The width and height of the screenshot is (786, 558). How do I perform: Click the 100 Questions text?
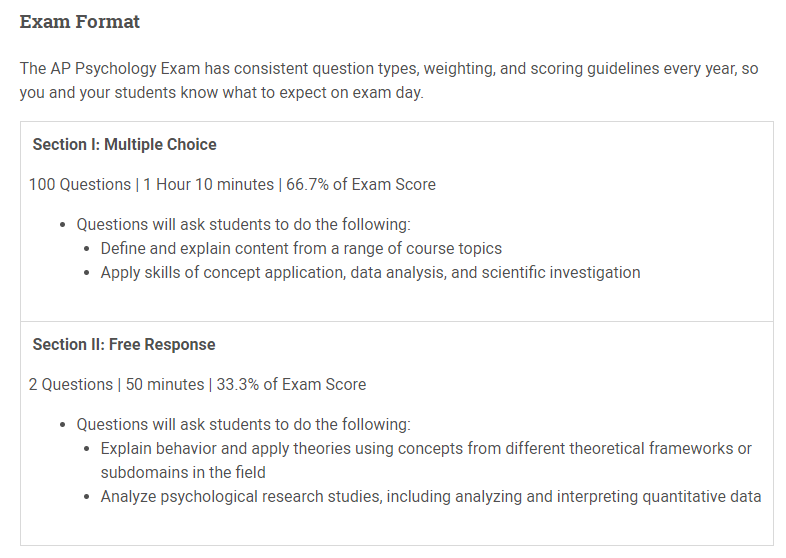[80, 184]
